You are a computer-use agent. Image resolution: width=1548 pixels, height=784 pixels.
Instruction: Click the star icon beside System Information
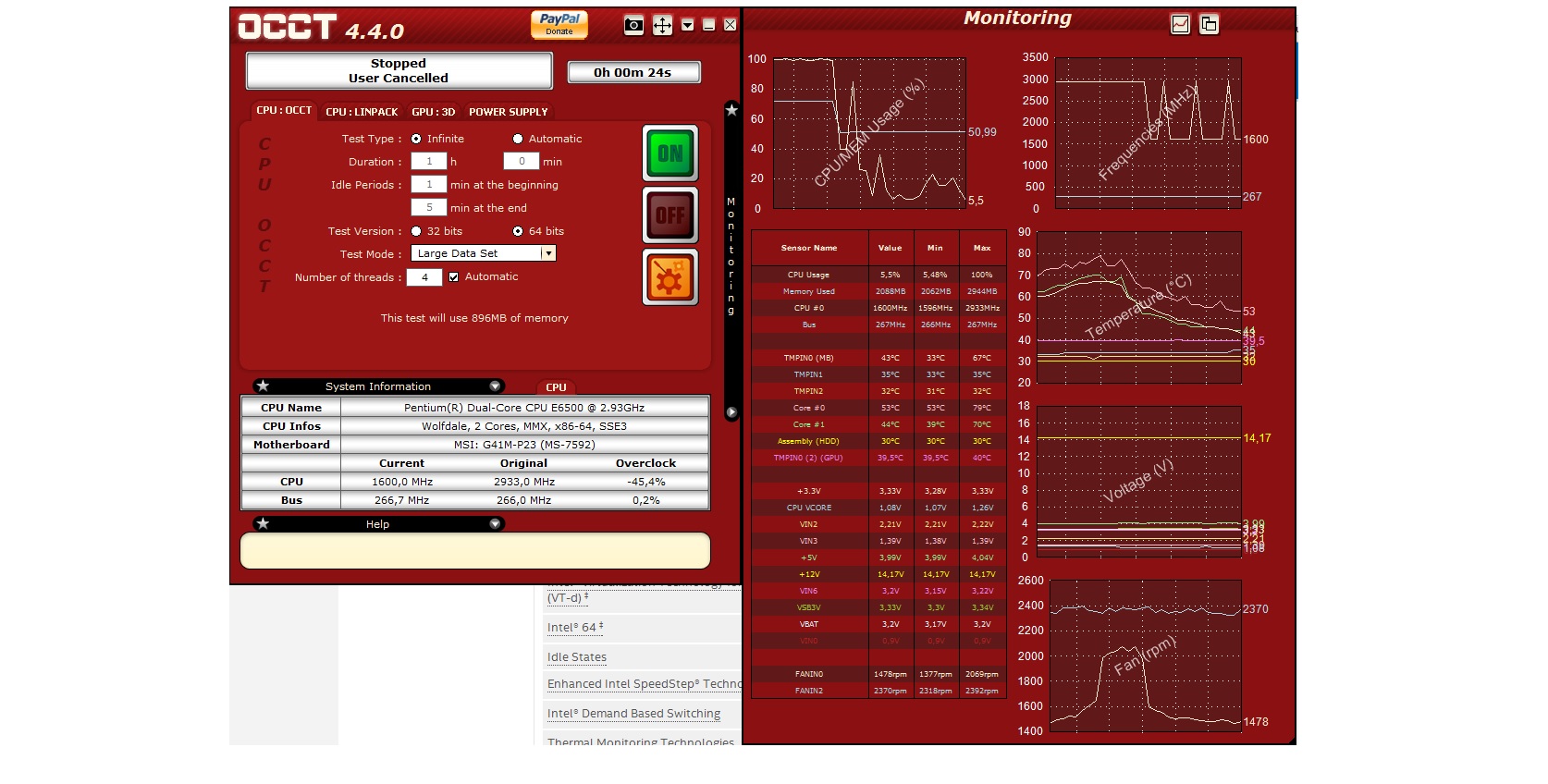coord(263,386)
